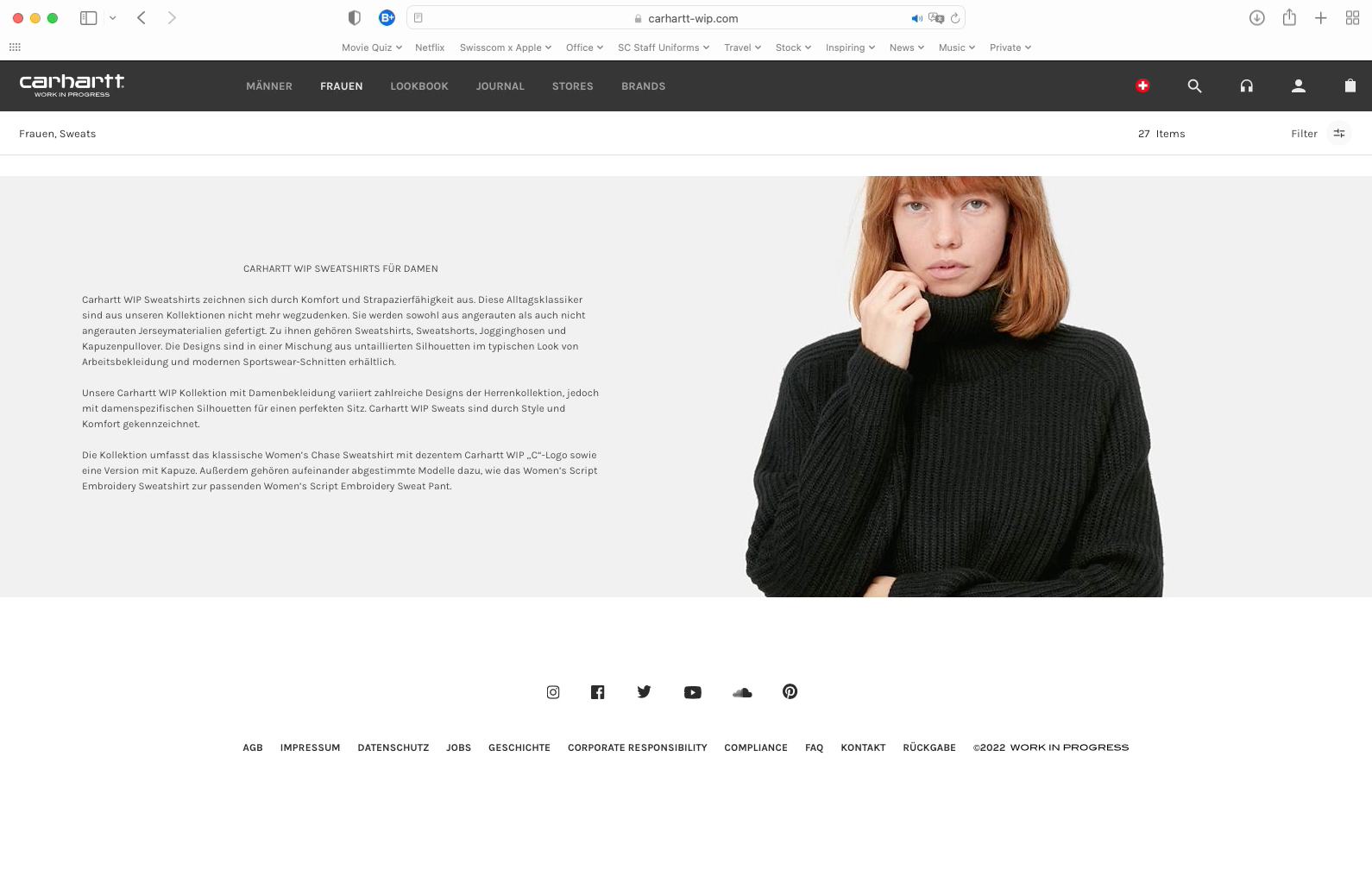
Task: Mute the tab audio speaker icon
Action: pos(916,18)
